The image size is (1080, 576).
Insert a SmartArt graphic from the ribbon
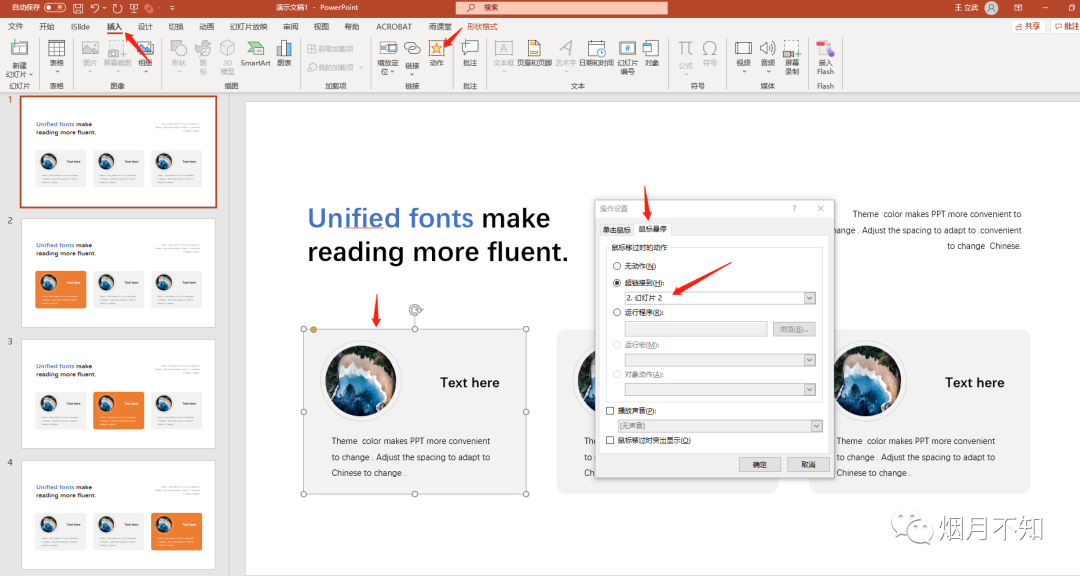pyautogui.click(x=255, y=52)
